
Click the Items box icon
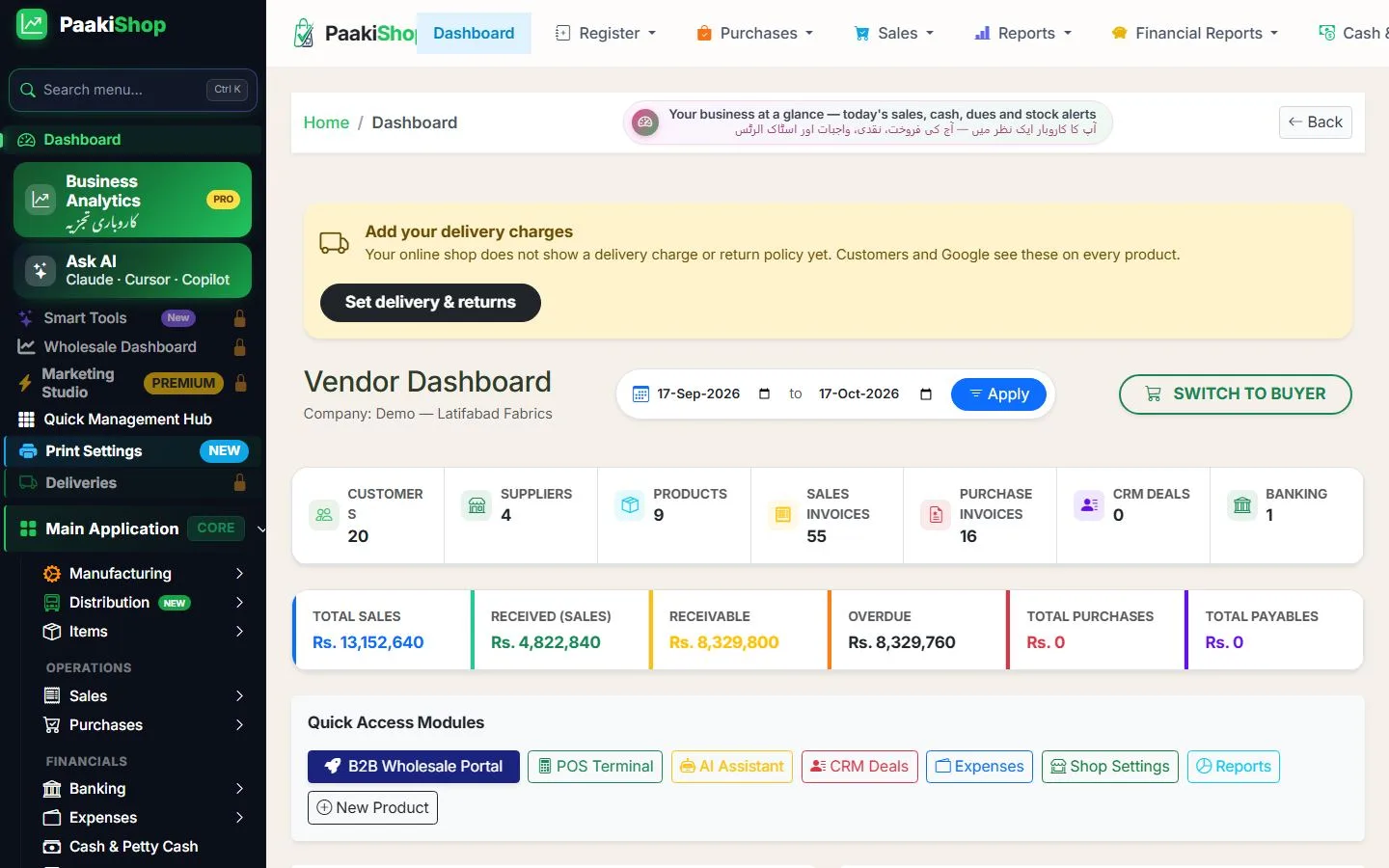coord(52,632)
